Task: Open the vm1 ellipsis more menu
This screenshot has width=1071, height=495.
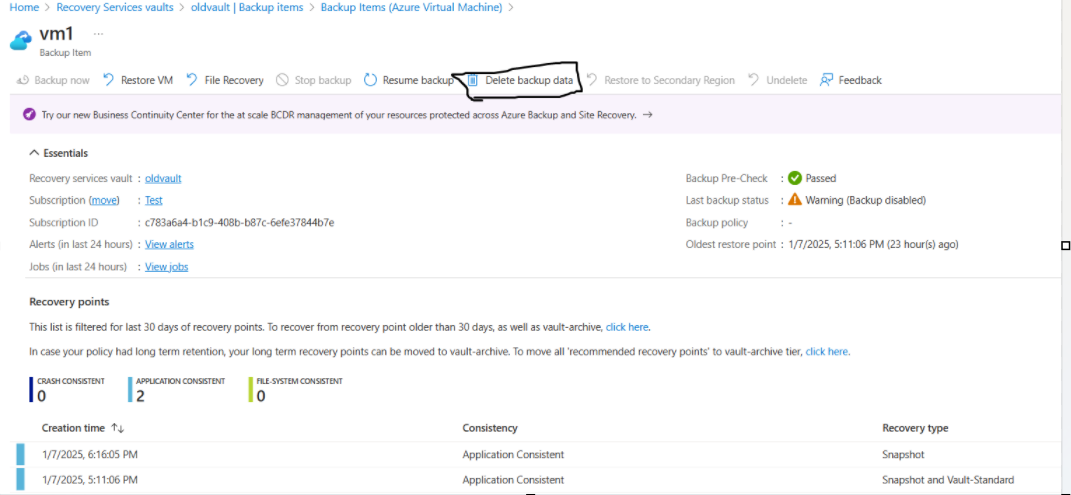Action: 98,33
